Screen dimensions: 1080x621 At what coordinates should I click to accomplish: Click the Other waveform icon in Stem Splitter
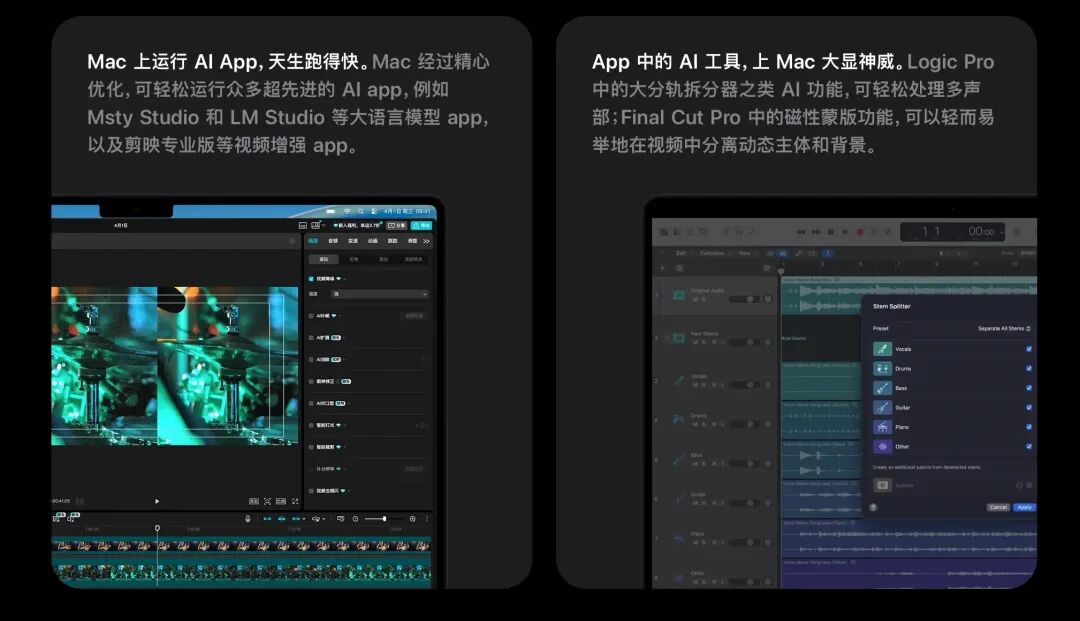[x=883, y=446]
